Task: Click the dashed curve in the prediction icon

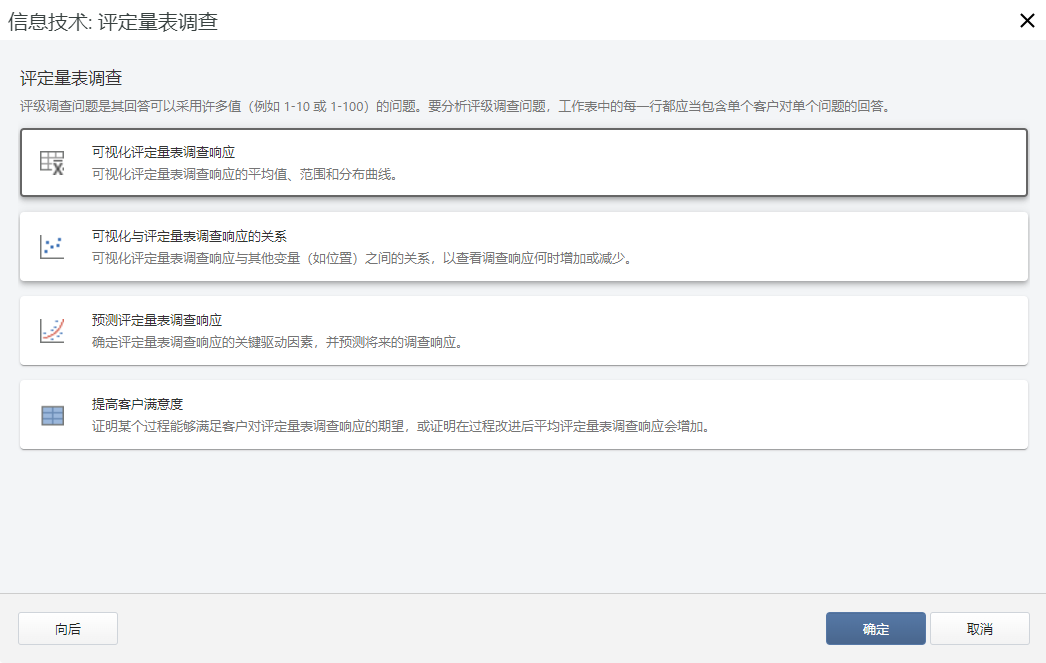Action: point(54,330)
